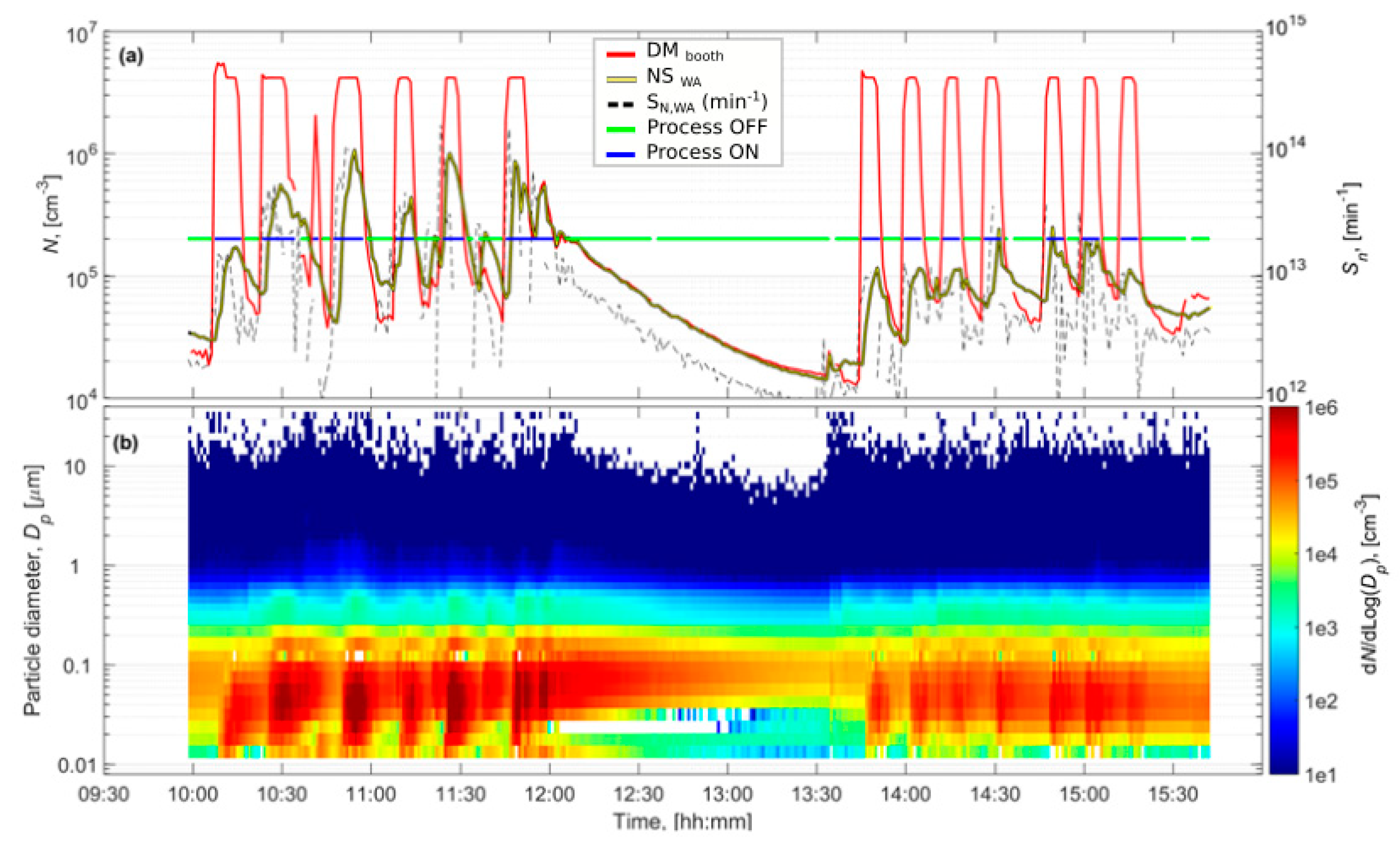The width and height of the screenshot is (1400, 844).
Task: Click the Process ON legend label
Action: point(702,152)
